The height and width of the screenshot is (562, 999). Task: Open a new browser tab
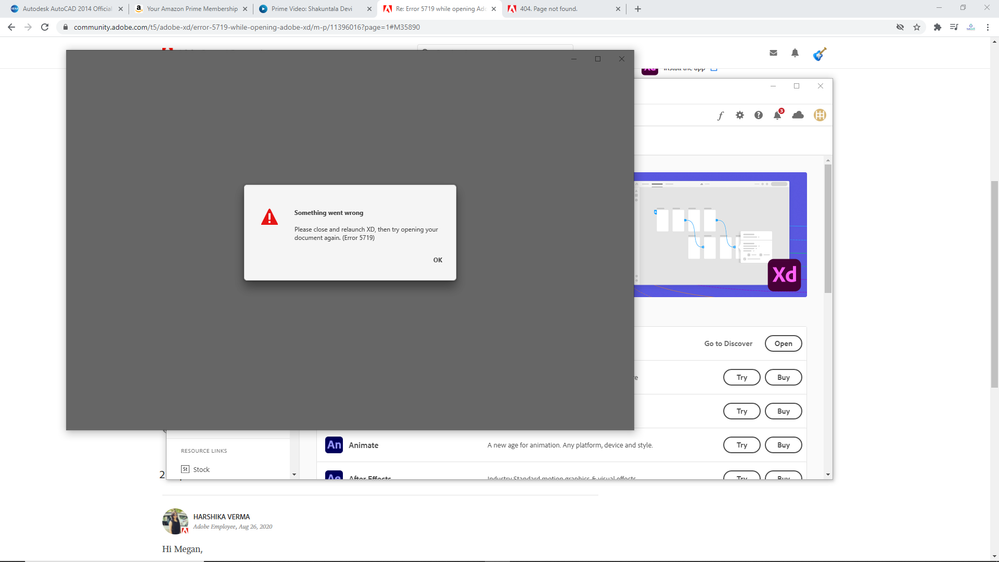[x=638, y=9]
